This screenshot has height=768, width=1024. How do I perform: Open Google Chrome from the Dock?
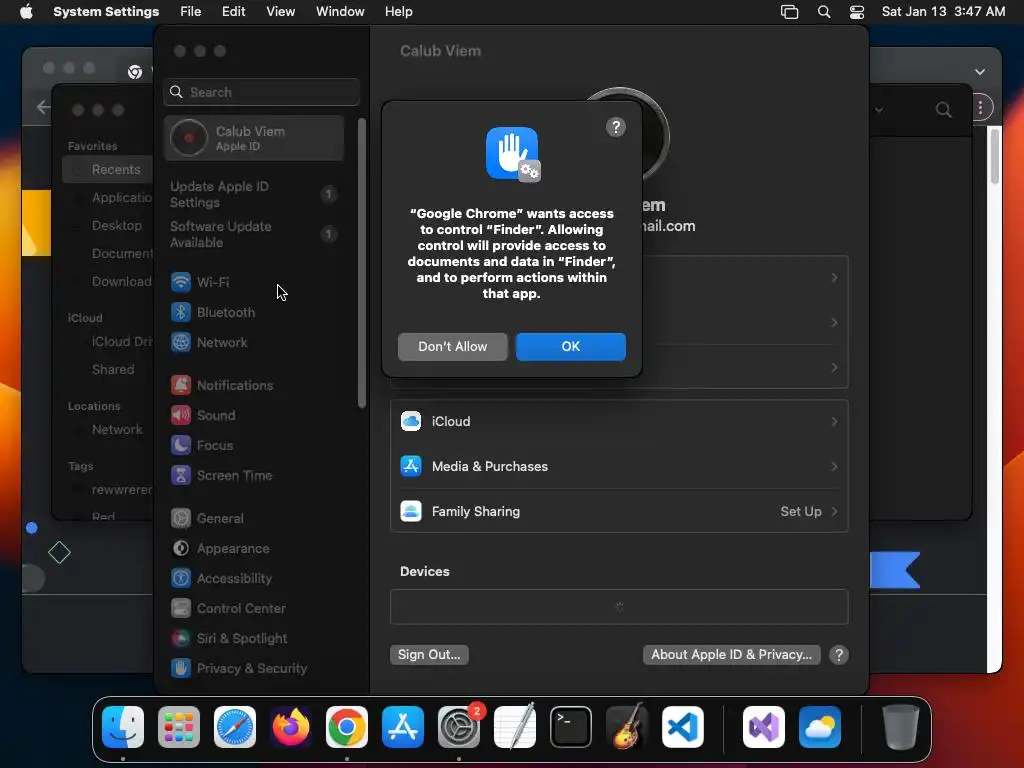tap(347, 727)
